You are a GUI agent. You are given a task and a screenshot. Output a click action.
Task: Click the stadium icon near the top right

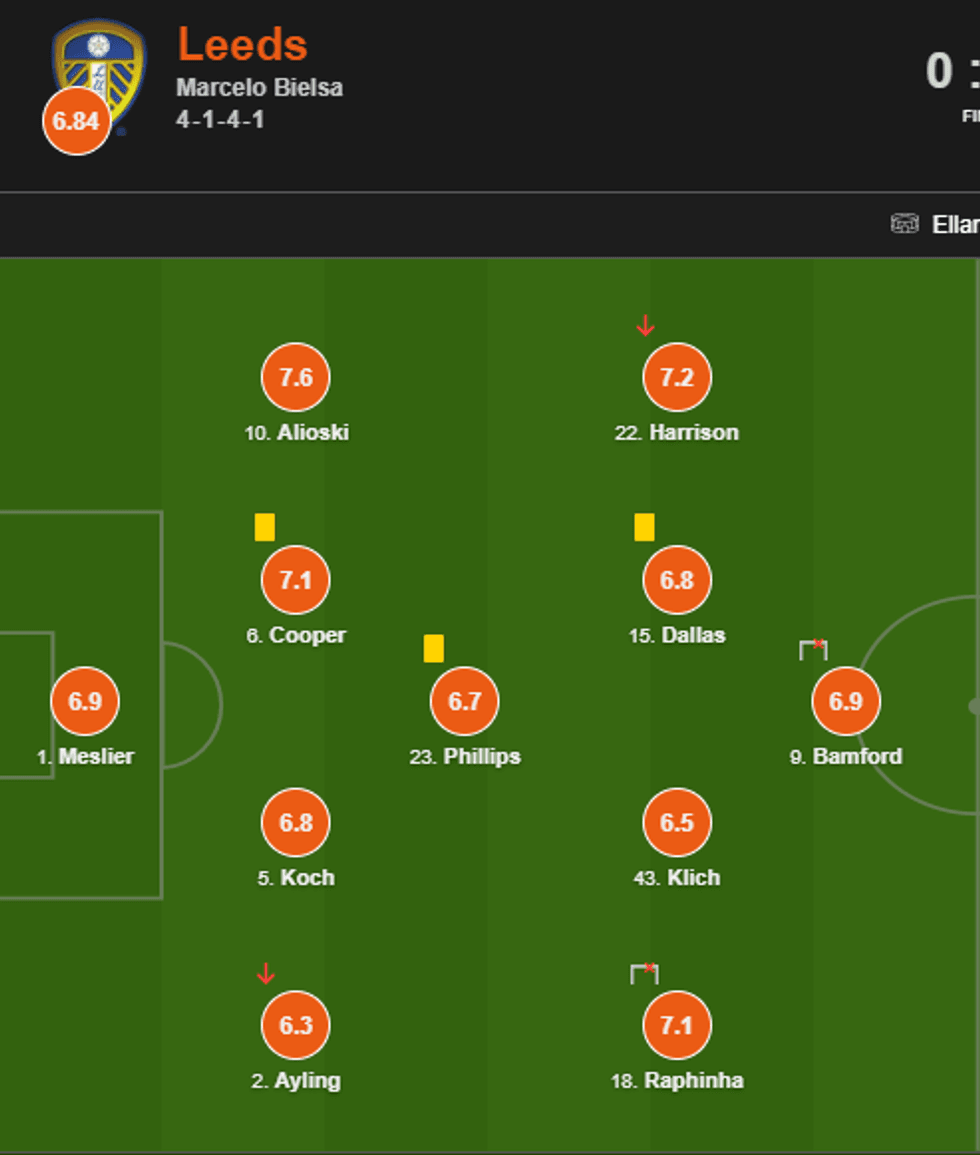pyautogui.click(x=904, y=223)
